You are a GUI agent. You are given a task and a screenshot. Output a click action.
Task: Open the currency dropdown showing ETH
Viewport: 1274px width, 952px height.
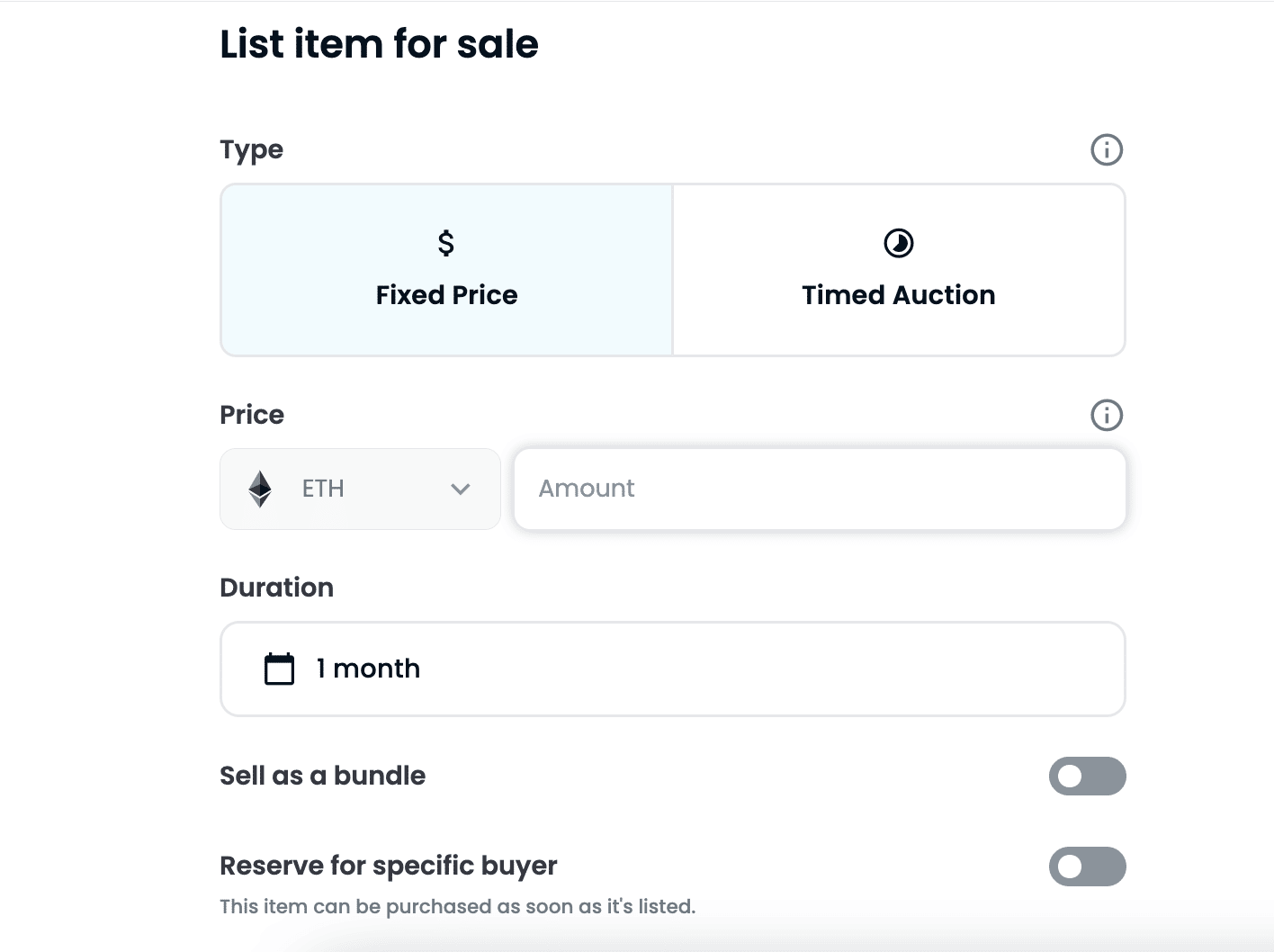360,489
